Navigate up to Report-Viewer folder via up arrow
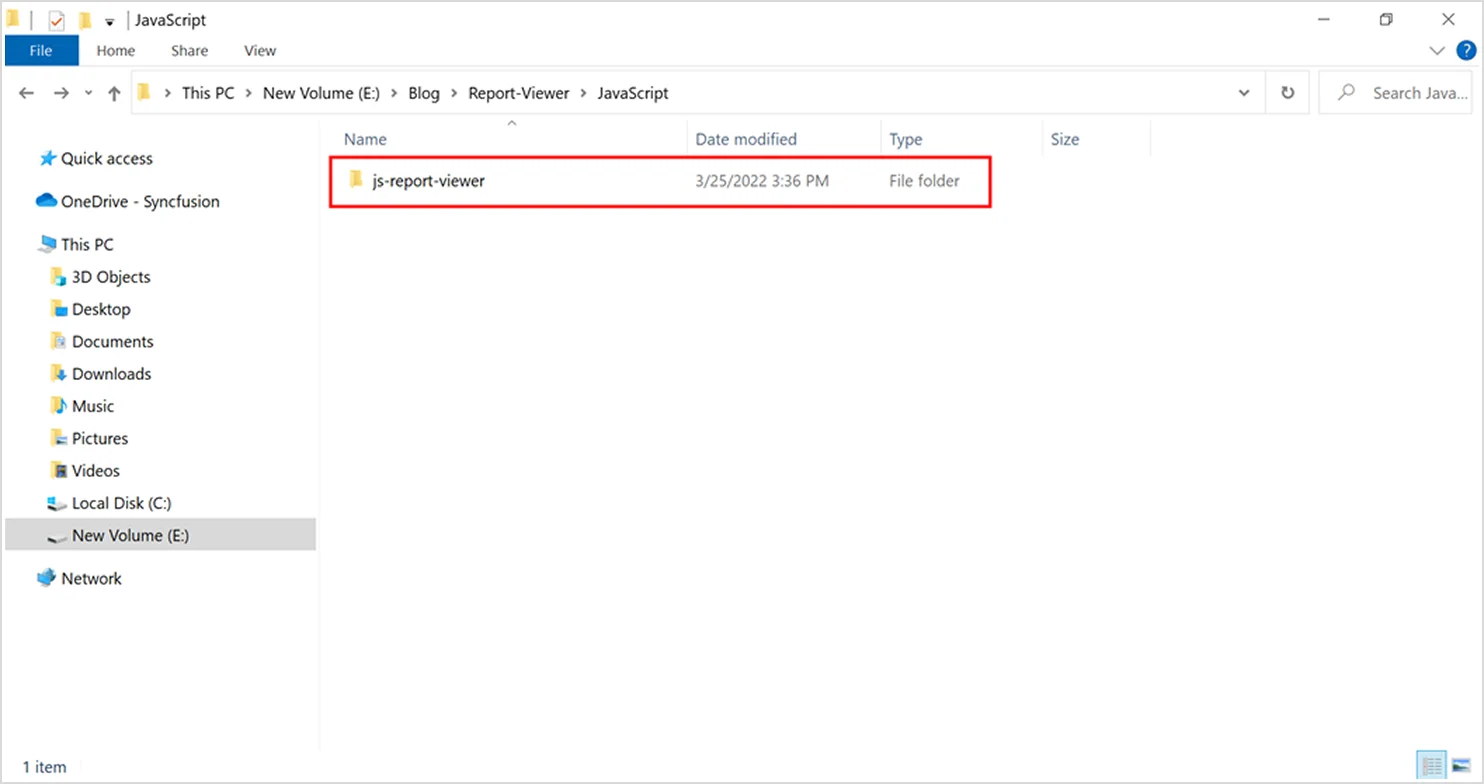This screenshot has height=784, width=1484. [x=113, y=92]
